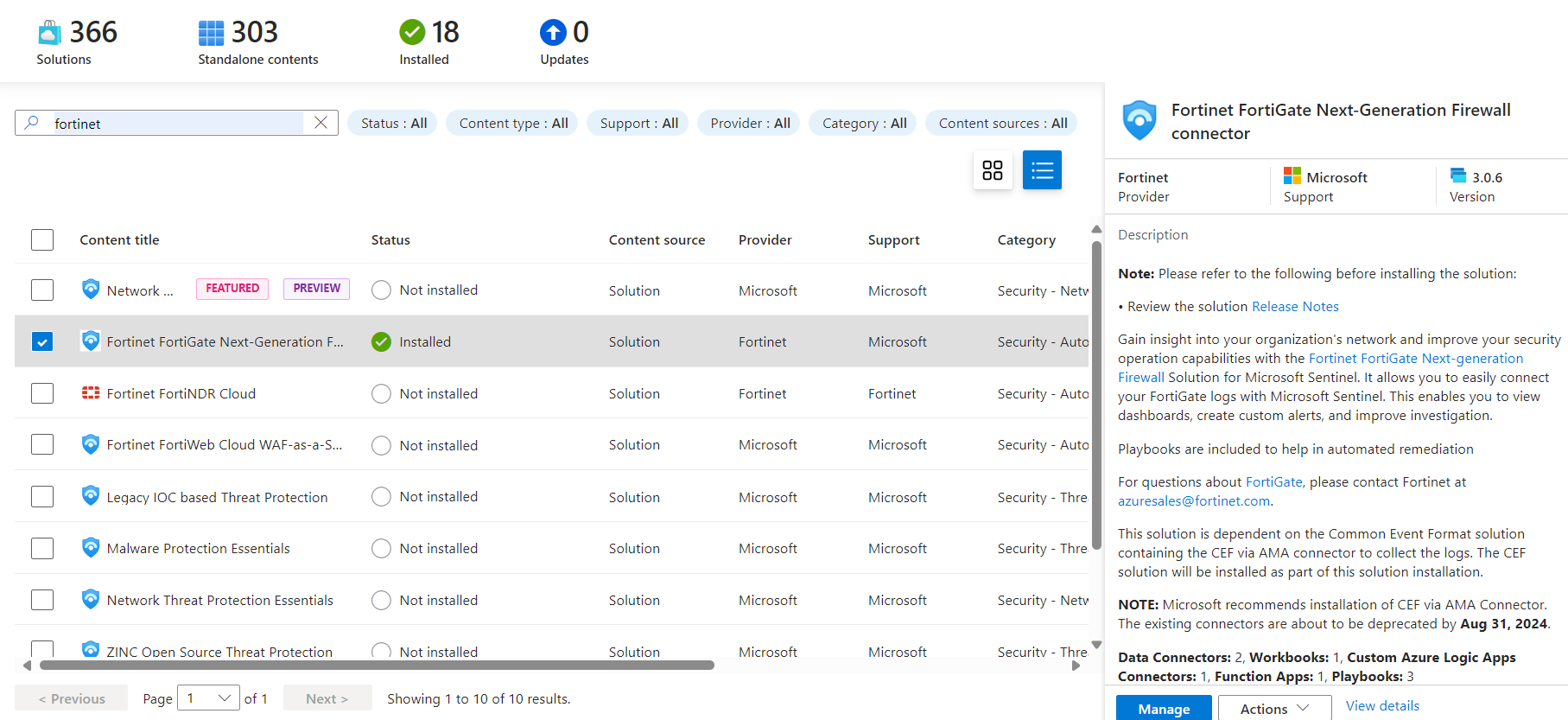Select the Legacy IOC based Threat Protection title
Viewport: 1568px width, 720px height.
point(217,497)
